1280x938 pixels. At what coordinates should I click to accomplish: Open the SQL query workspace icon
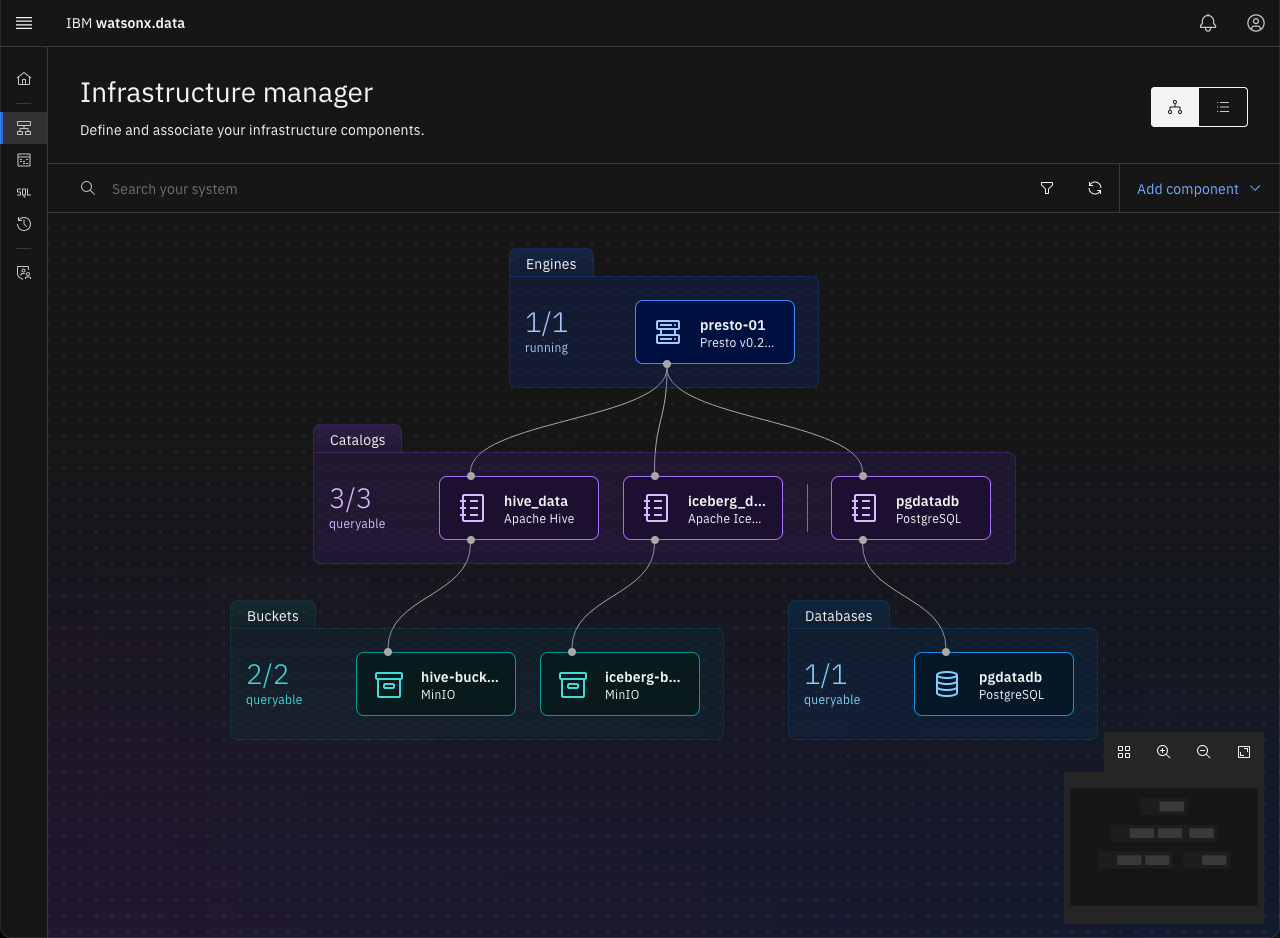pos(24,192)
